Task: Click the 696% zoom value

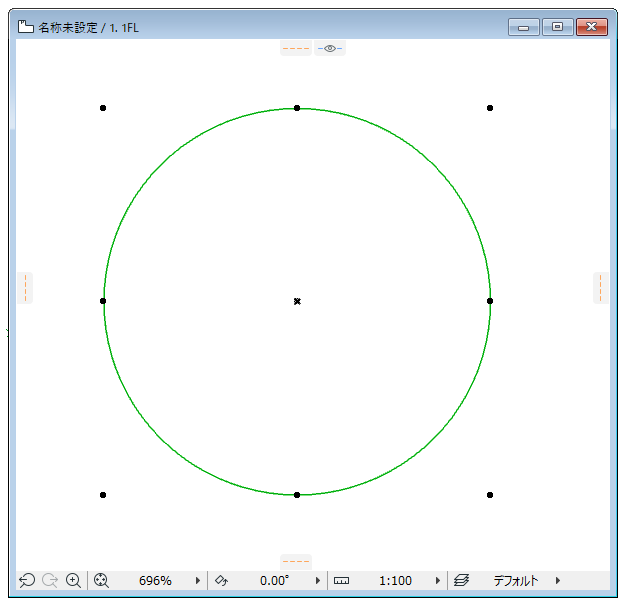Action: tap(155, 580)
